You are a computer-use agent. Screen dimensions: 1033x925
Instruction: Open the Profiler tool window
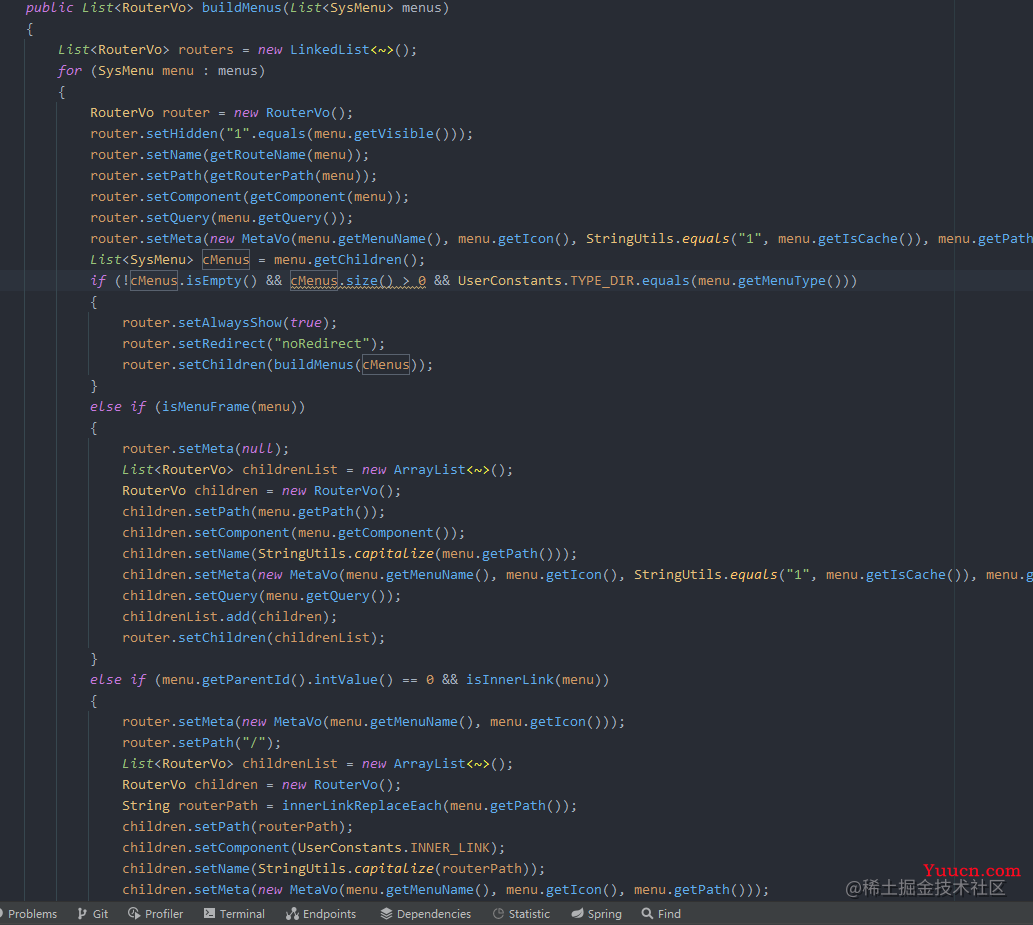pos(155,914)
